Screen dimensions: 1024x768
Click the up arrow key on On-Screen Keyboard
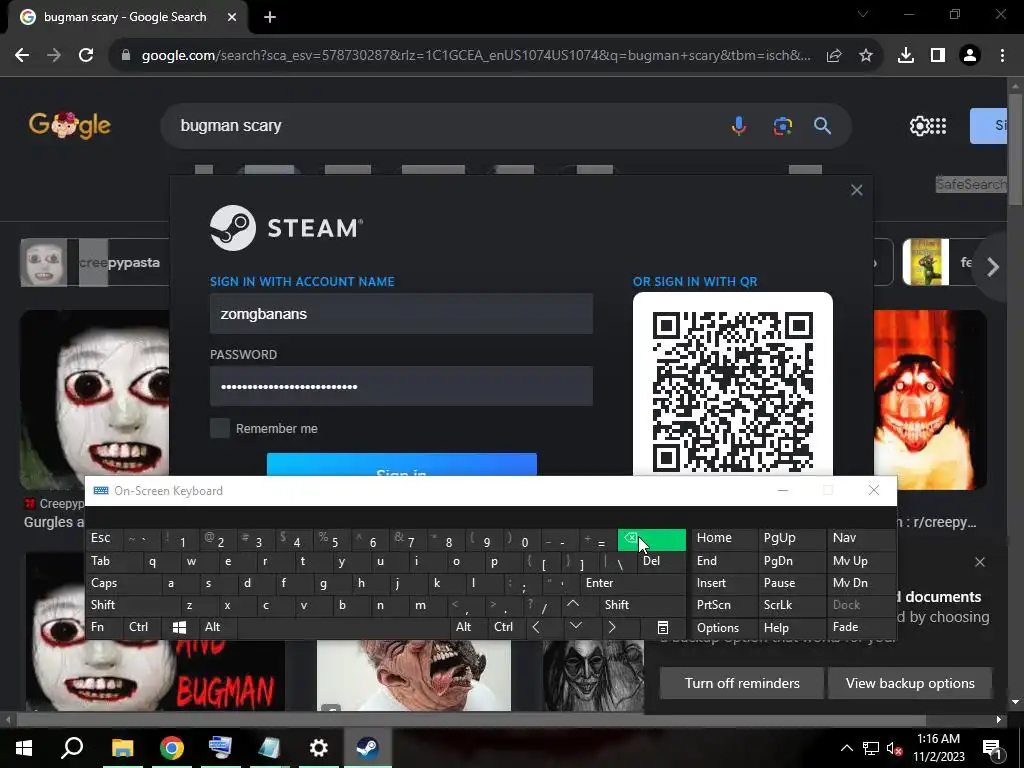[573, 605]
